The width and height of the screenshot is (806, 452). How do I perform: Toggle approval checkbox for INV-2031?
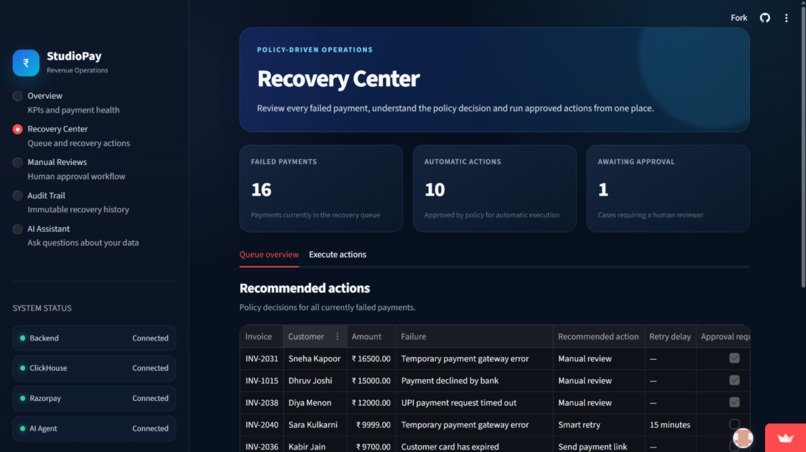click(734, 358)
